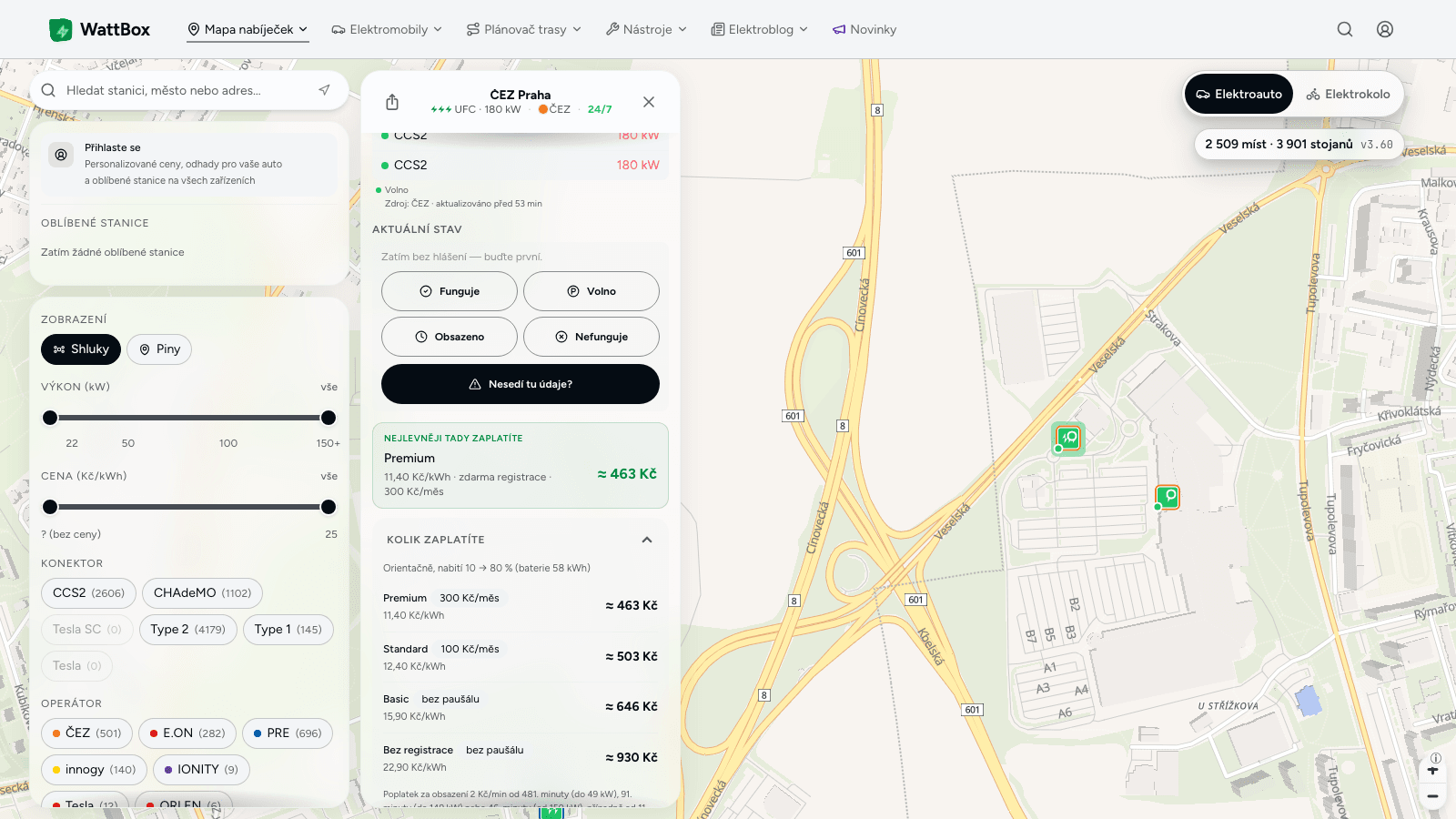Report station as Funguje

[x=450, y=291]
